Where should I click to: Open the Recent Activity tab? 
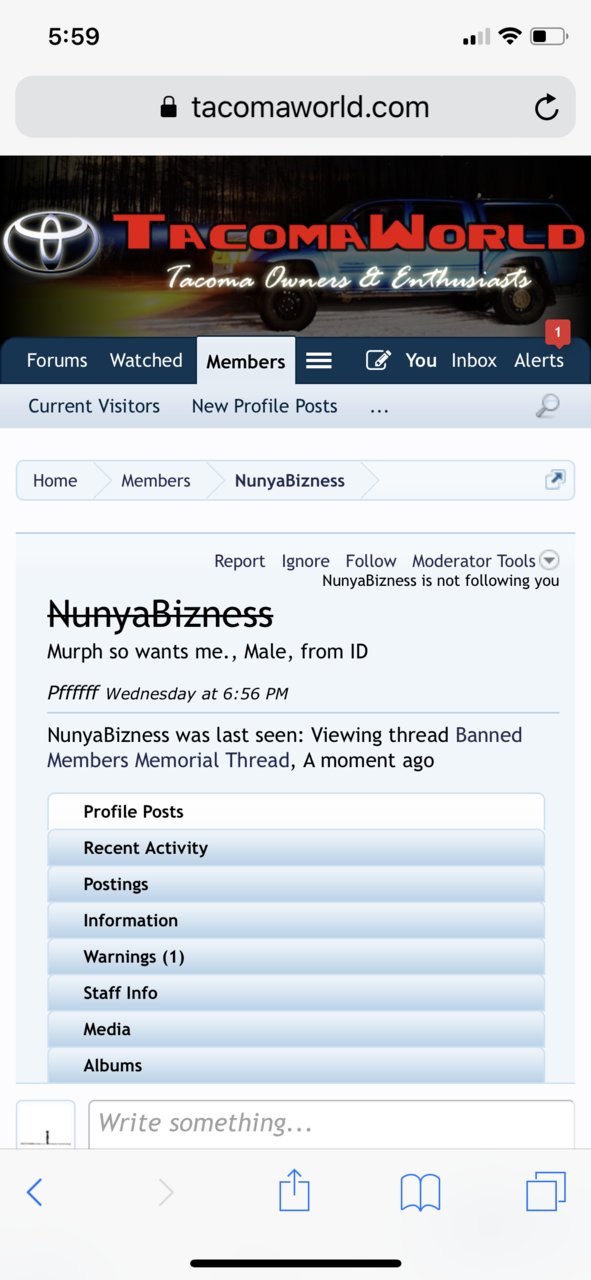coord(296,848)
